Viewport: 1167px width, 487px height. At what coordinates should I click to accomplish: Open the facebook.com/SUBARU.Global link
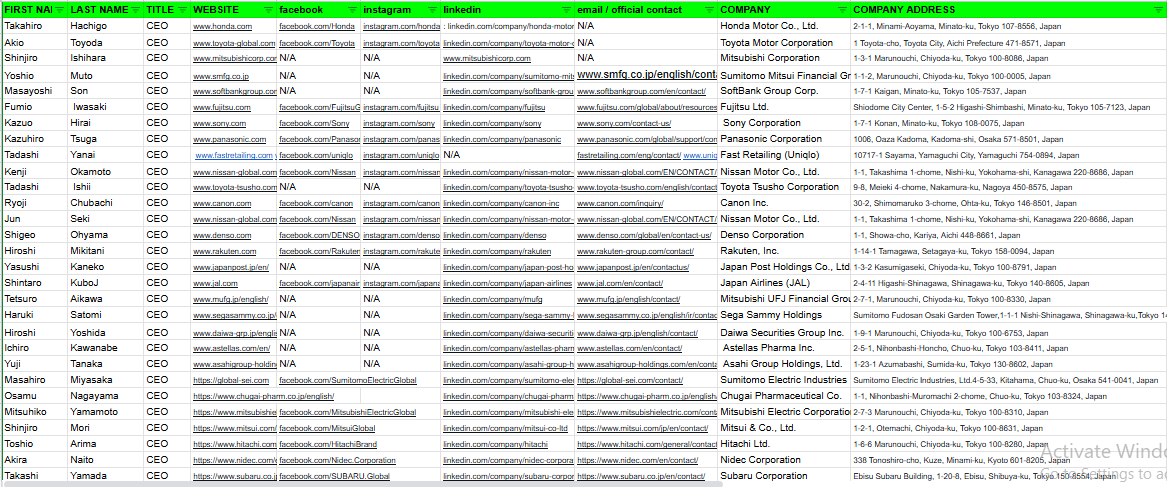tap(334, 477)
